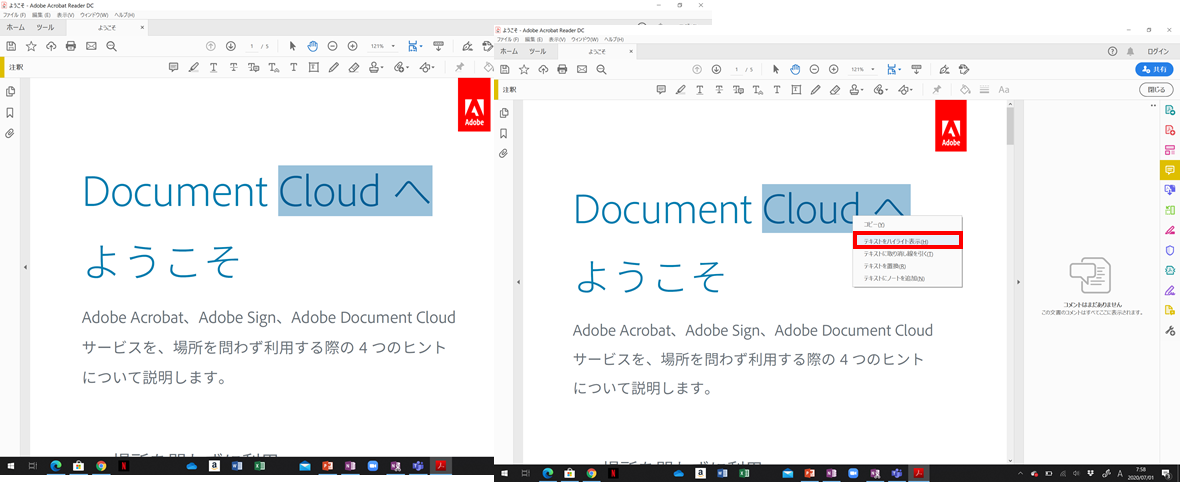Close the ようこそ tab in the right window
1180x482 pixels.
[631, 51]
